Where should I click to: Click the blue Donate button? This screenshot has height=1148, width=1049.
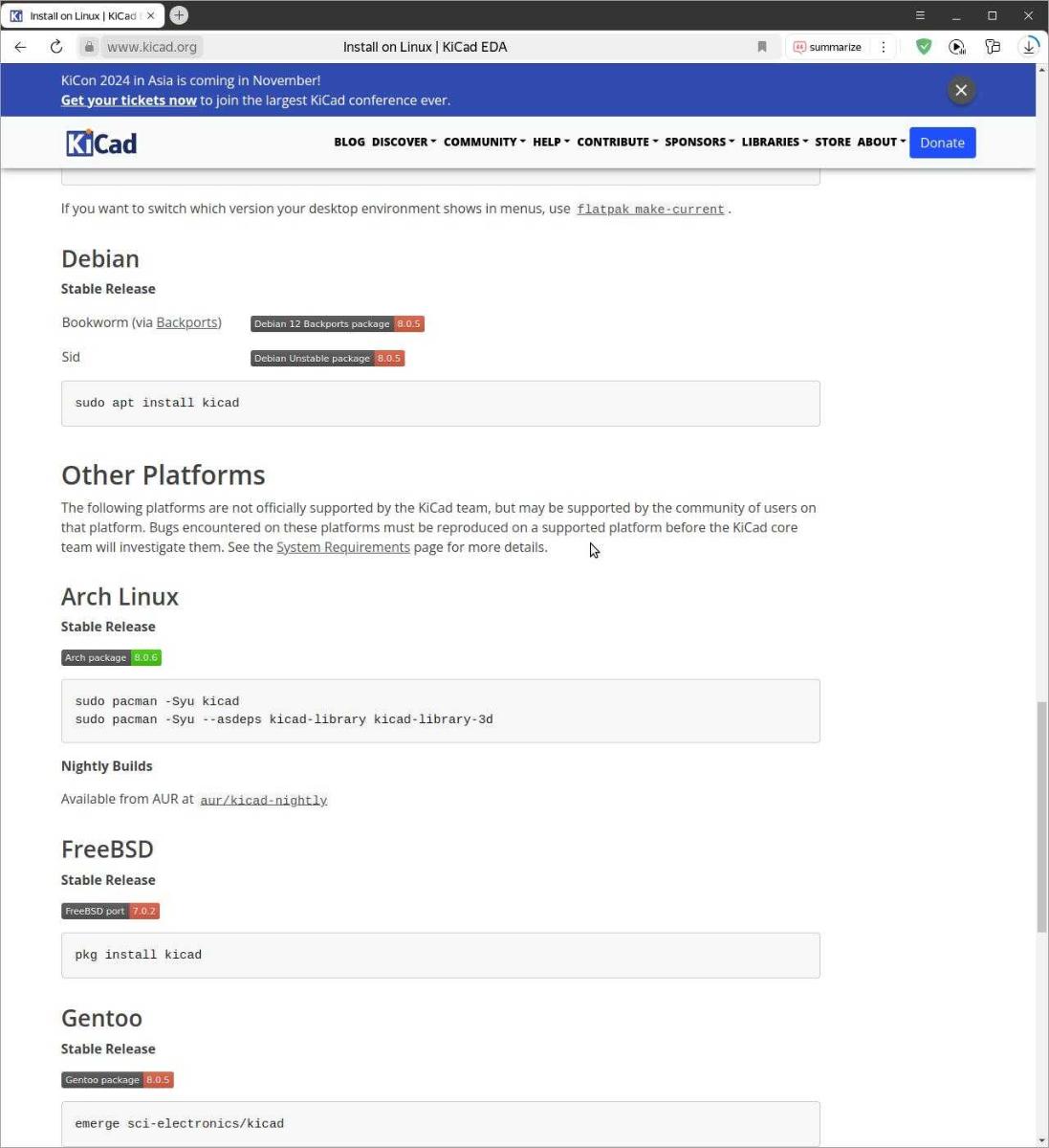[x=942, y=143]
